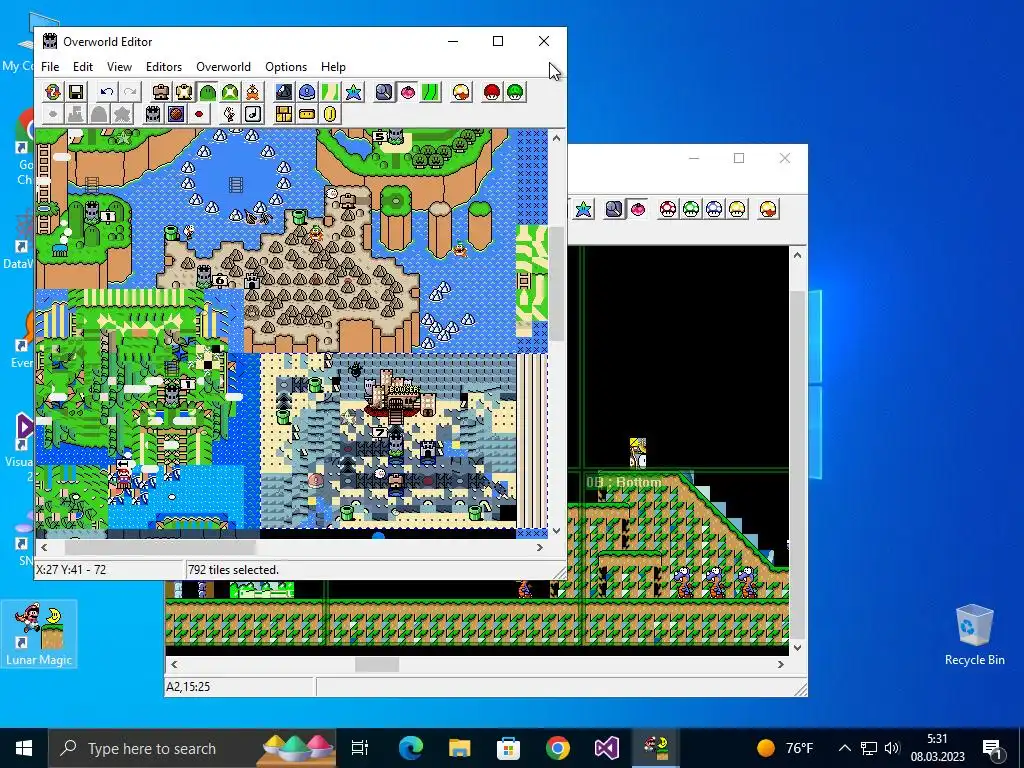Click the taskbar search box

coord(192,748)
